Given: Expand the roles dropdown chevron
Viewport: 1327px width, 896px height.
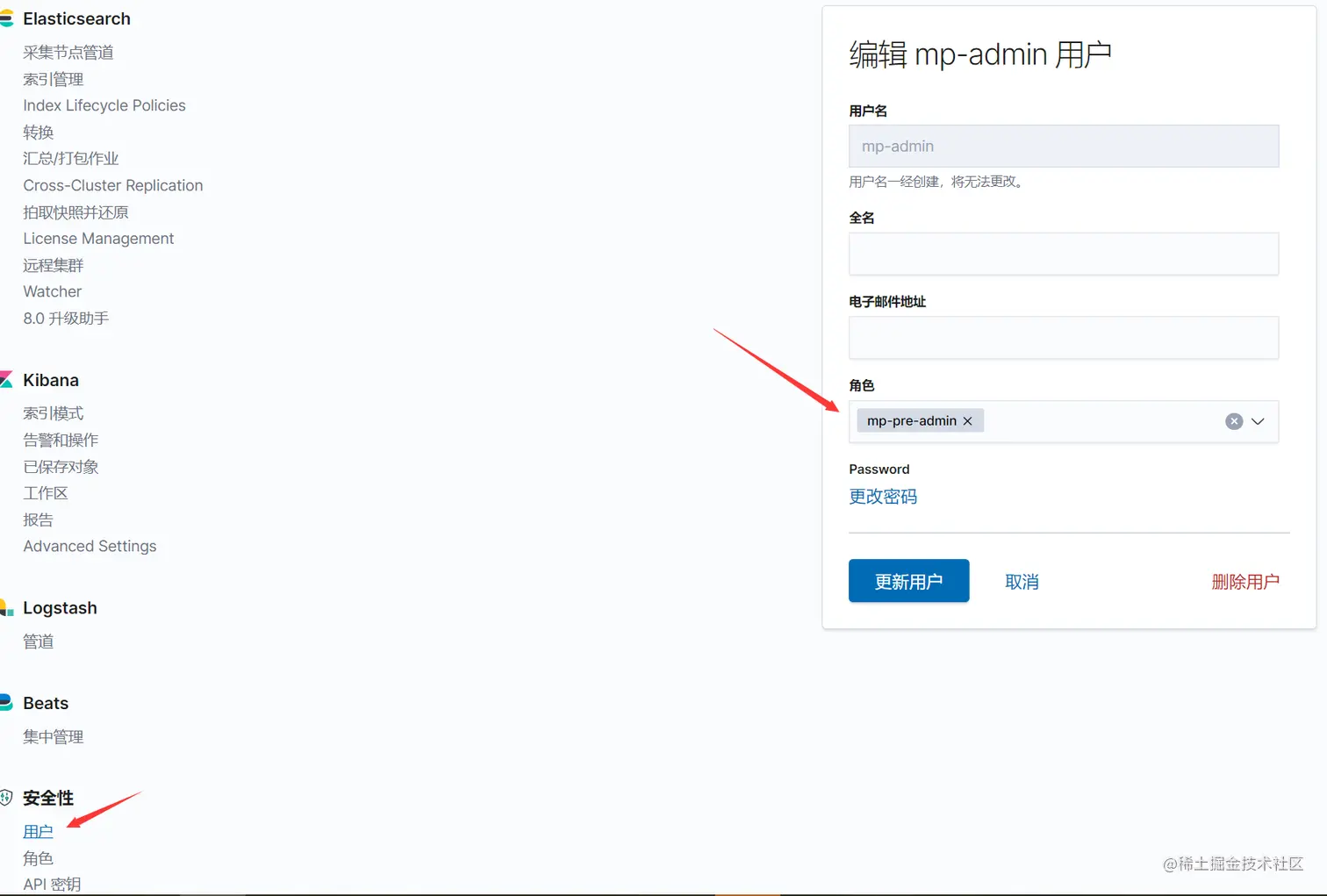Looking at the screenshot, I should coord(1258,421).
